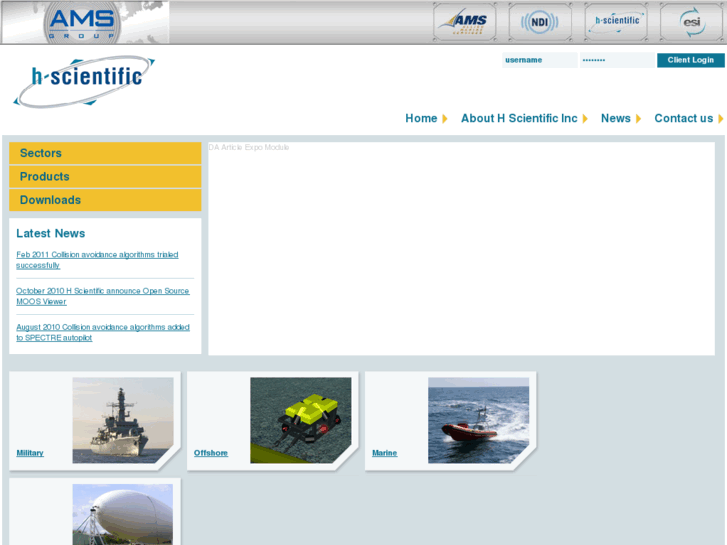The image size is (727, 545).
Task: Click the red speedboat thumbnail image
Action: [x=478, y=420]
